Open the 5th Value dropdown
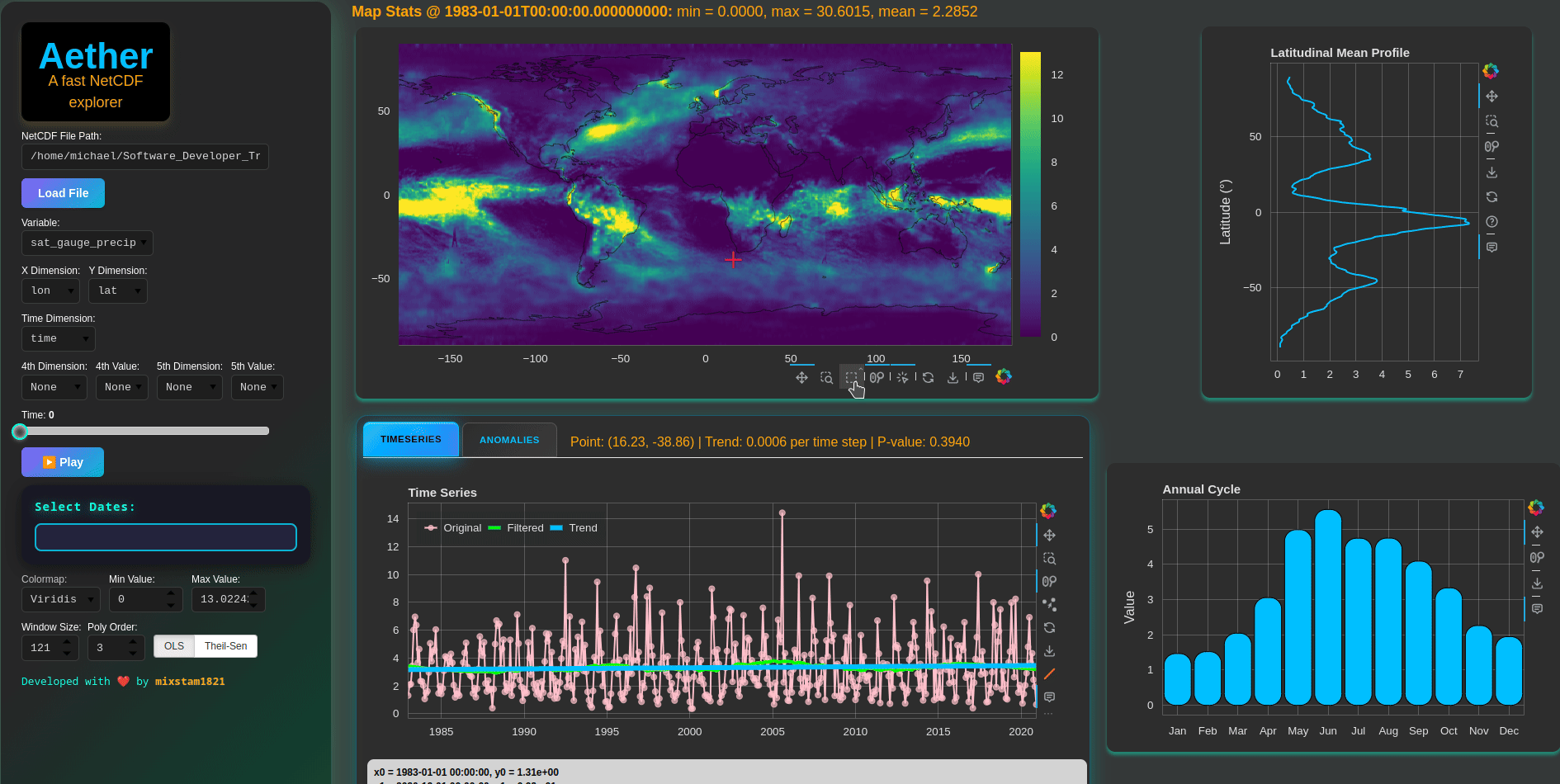 (258, 387)
